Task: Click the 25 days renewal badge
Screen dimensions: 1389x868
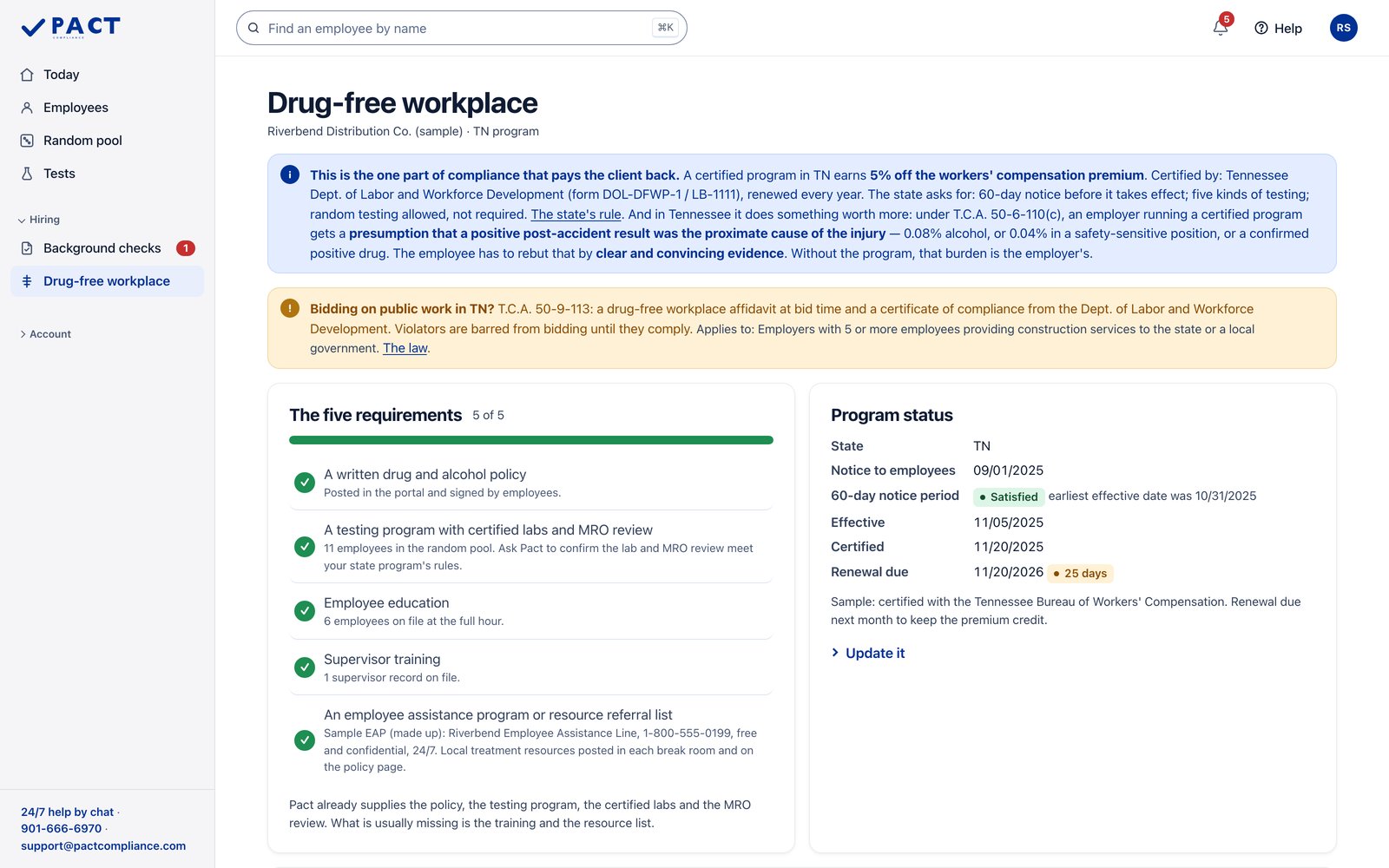Action: click(x=1080, y=574)
